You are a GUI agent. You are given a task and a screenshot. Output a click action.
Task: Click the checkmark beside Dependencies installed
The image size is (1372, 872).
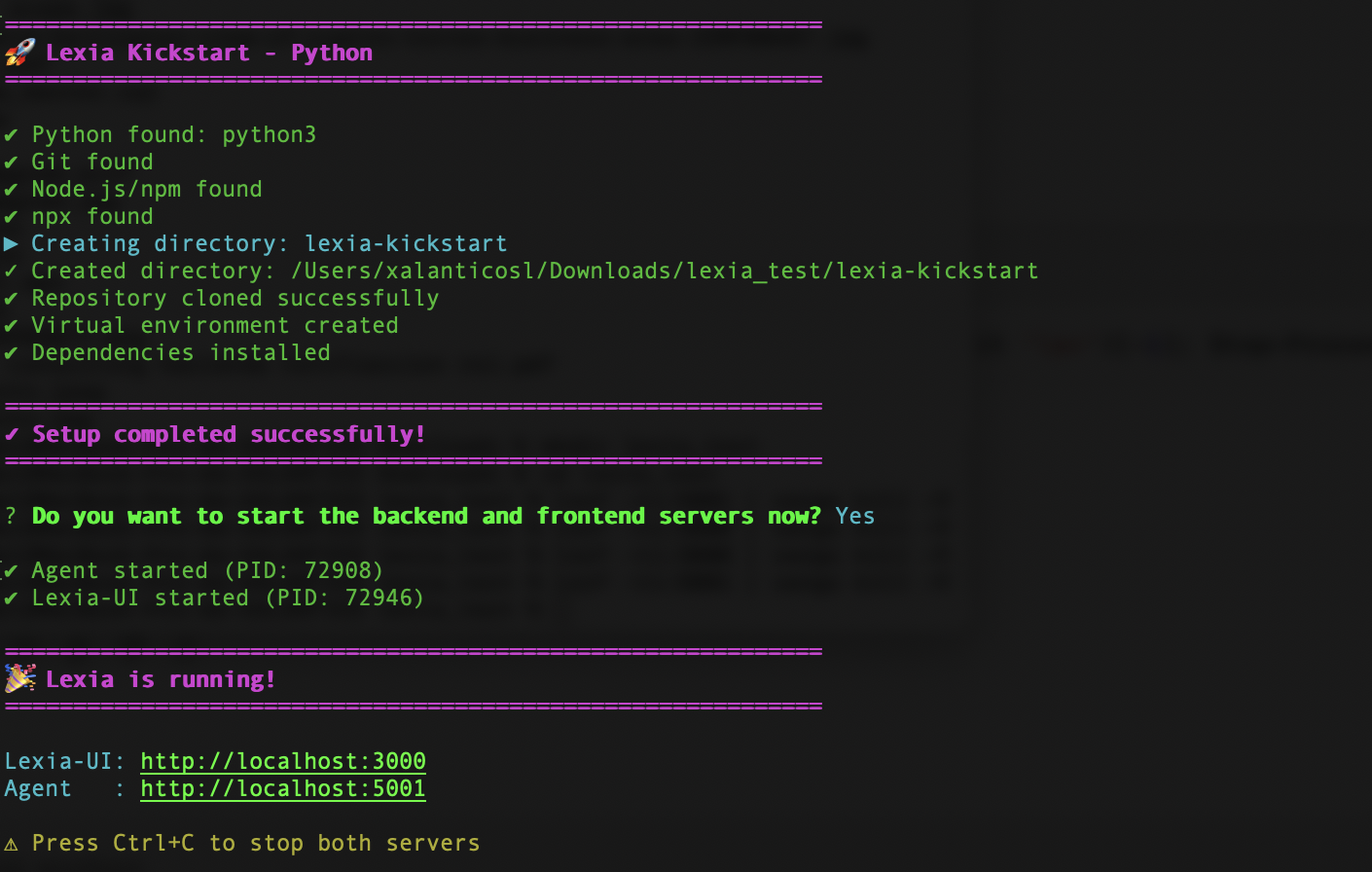(11, 352)
